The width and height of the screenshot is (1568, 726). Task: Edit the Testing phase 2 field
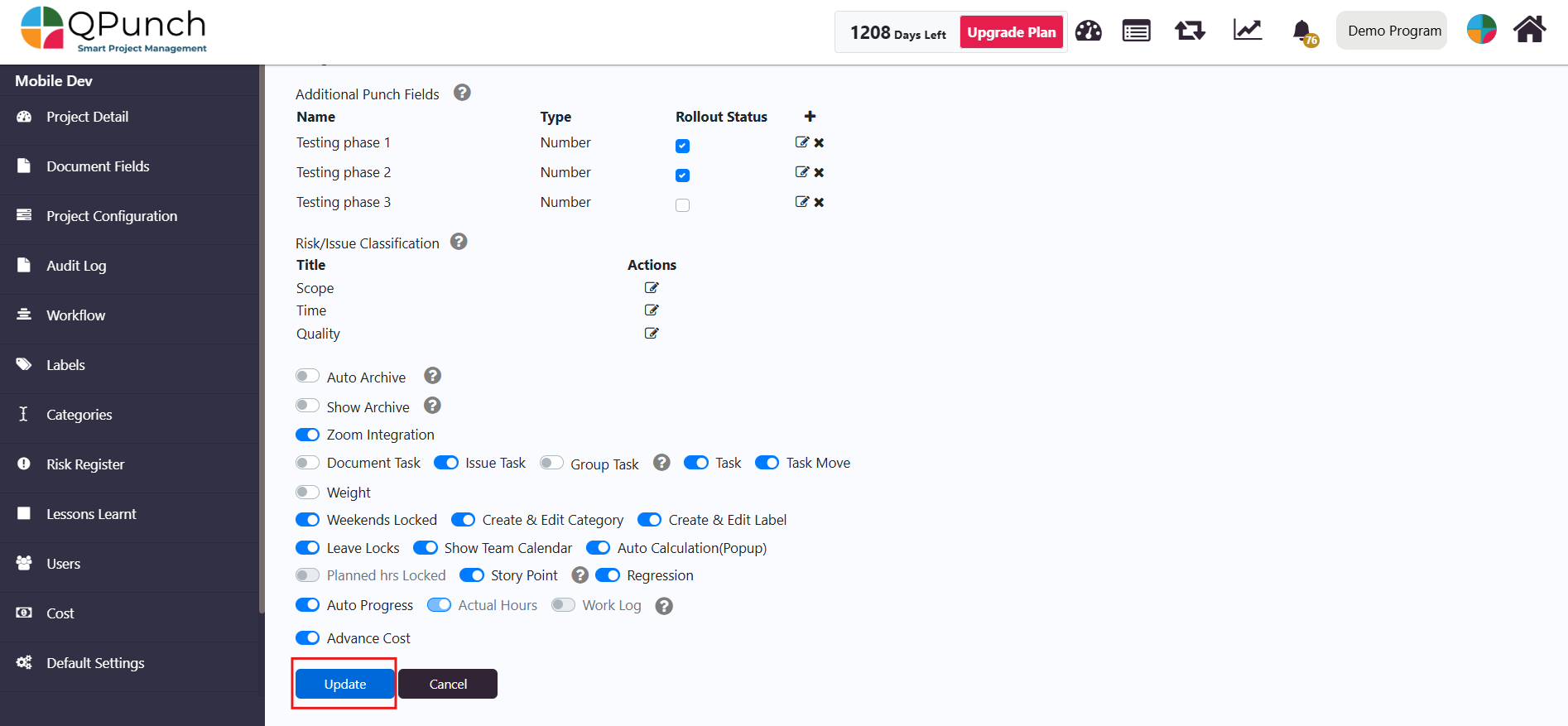pos(801,172)
